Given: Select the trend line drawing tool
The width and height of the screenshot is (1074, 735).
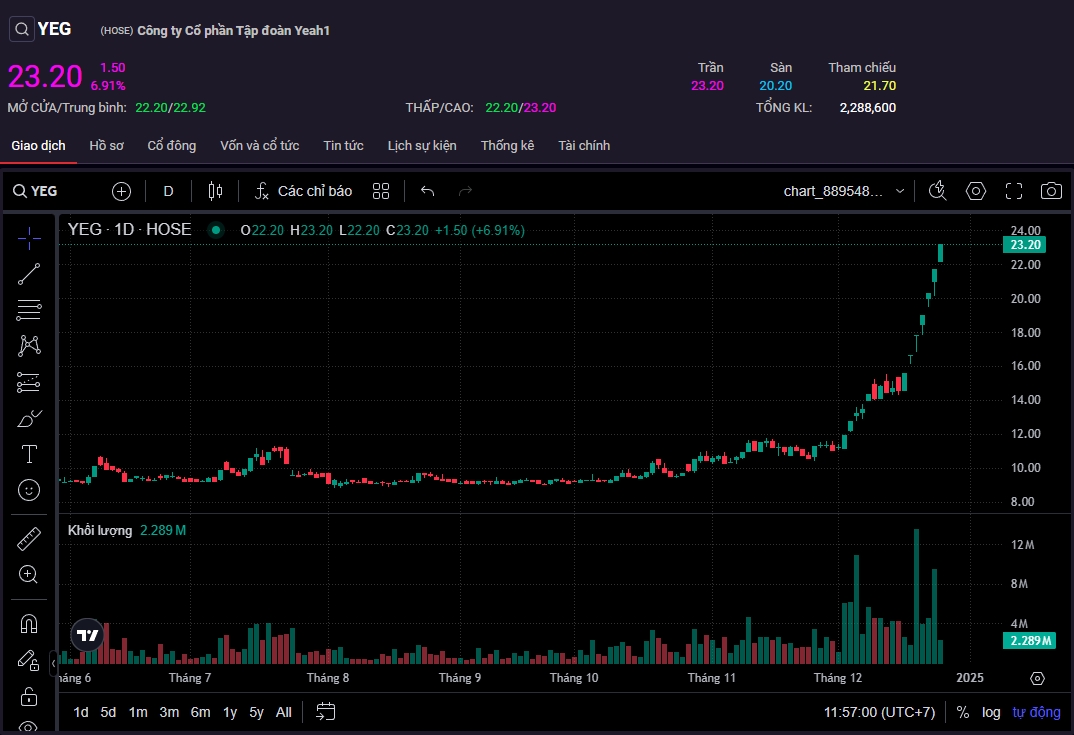Looking at the screenshot, I should pyautogui.click(x=29, y=274).
